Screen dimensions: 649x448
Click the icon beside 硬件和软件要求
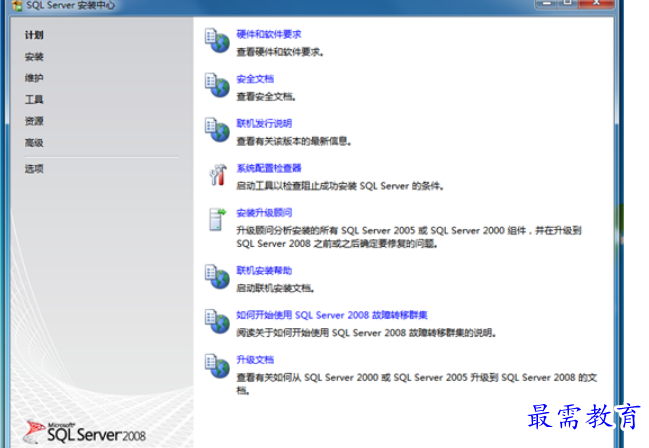pyautogui.click(x=217, y=40)
